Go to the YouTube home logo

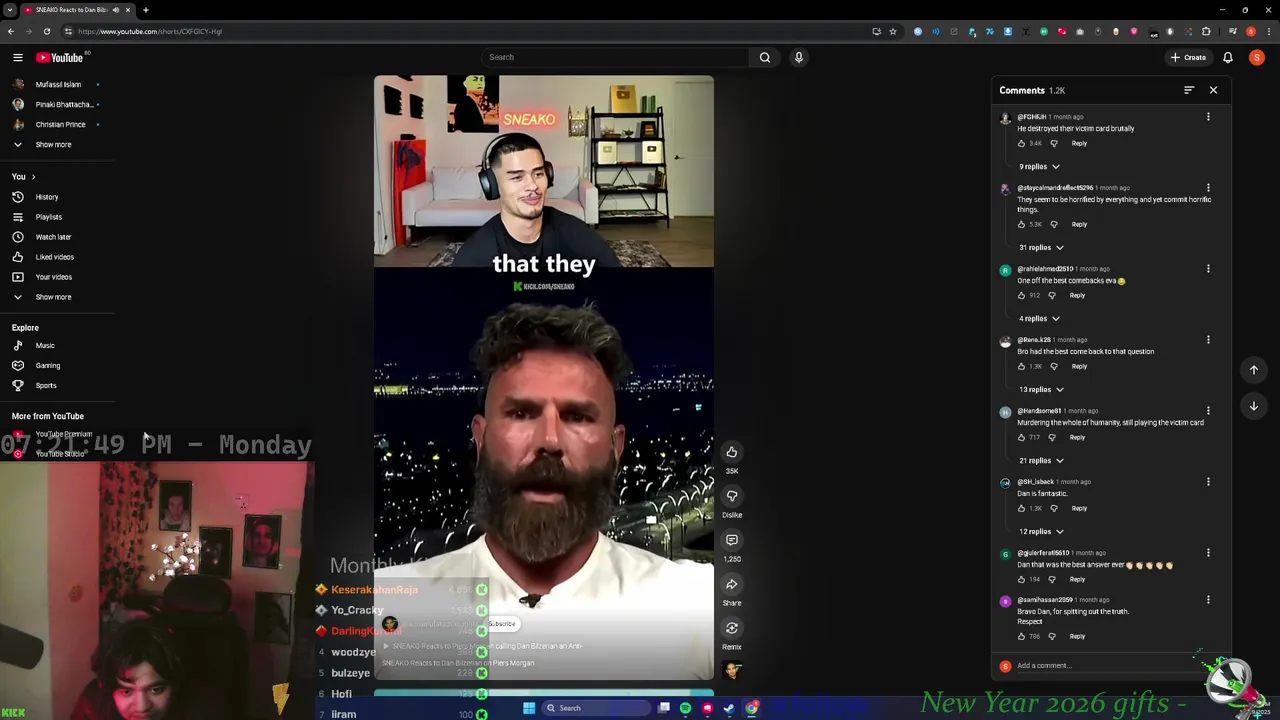click(60, 57)
